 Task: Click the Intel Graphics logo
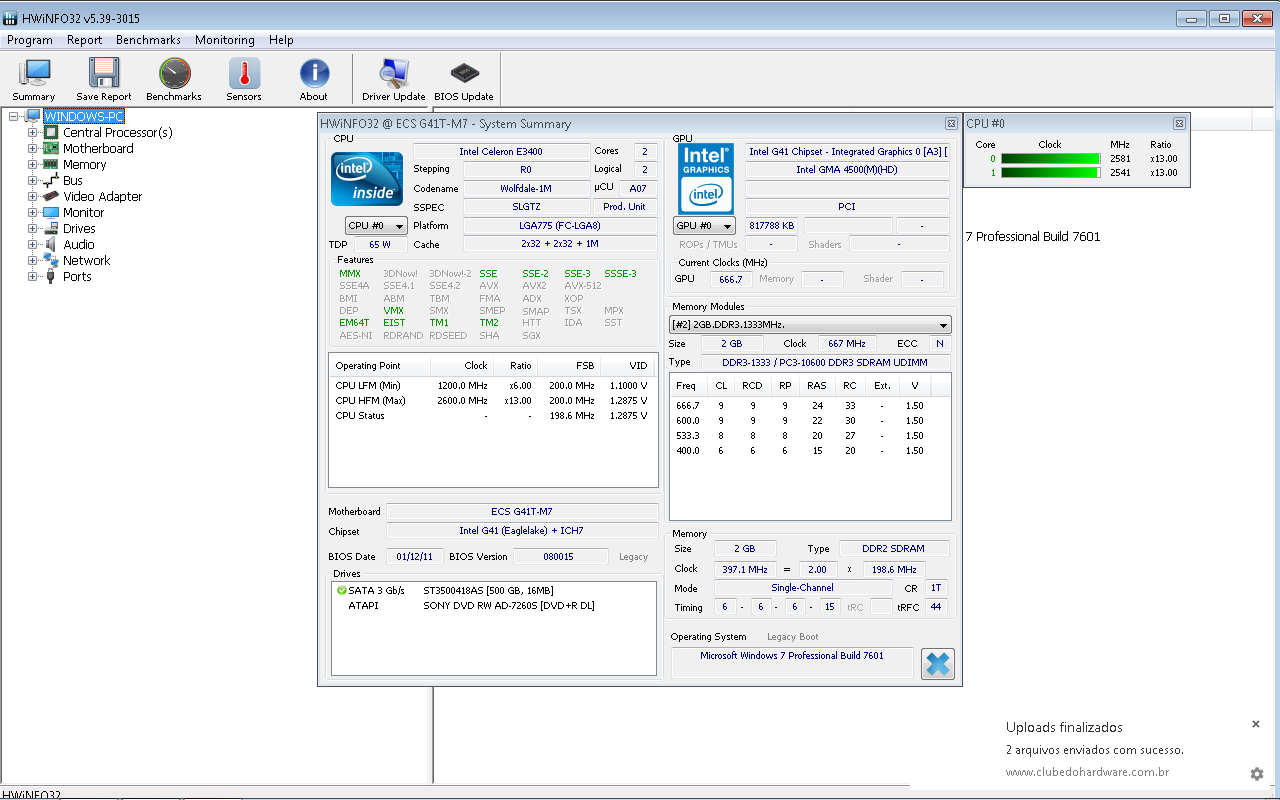click(x=706, y=178)
